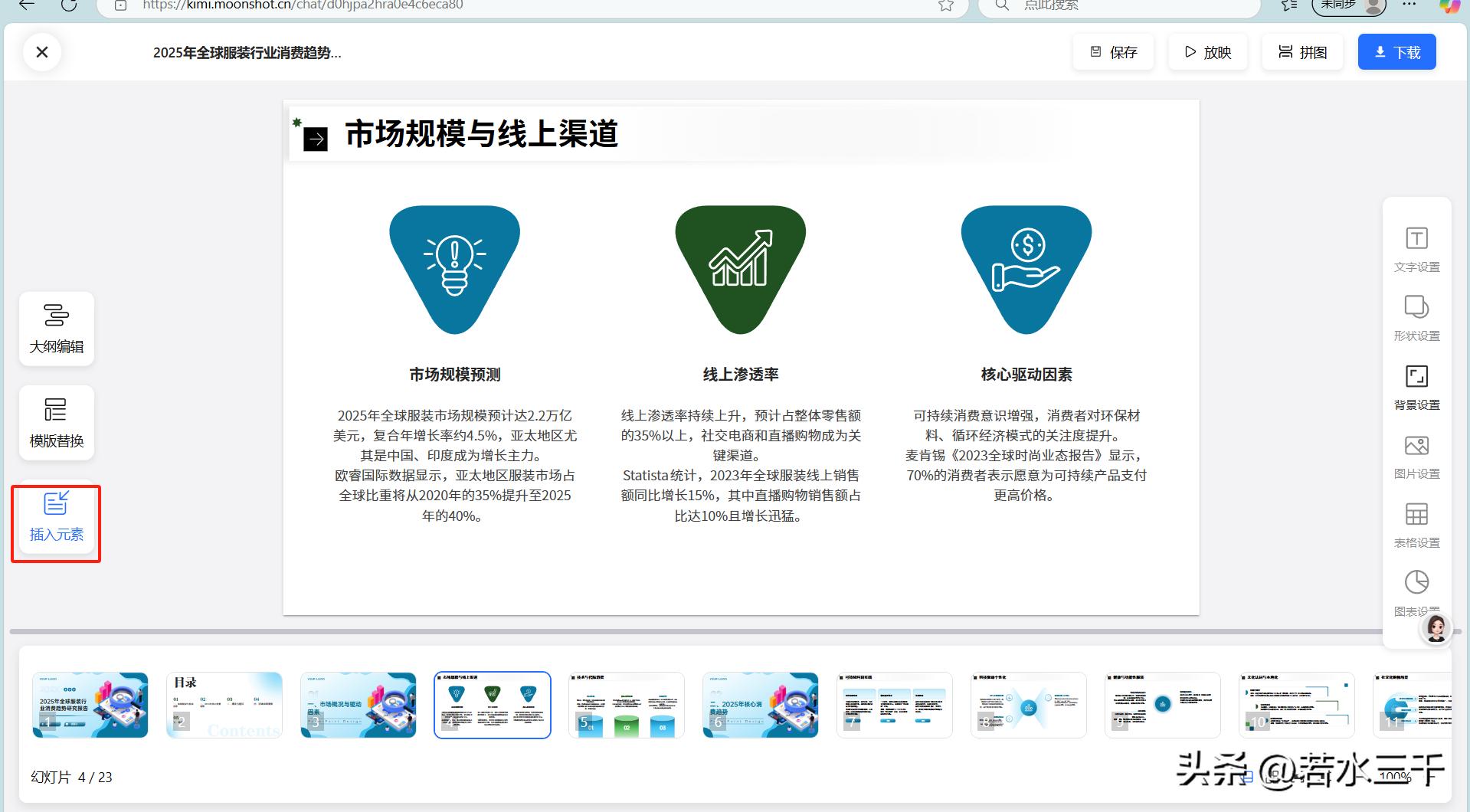Select slide 9 thumbnail
Screen dimensions: 1470x812
pyautogui.click(x=1163, y=705)
